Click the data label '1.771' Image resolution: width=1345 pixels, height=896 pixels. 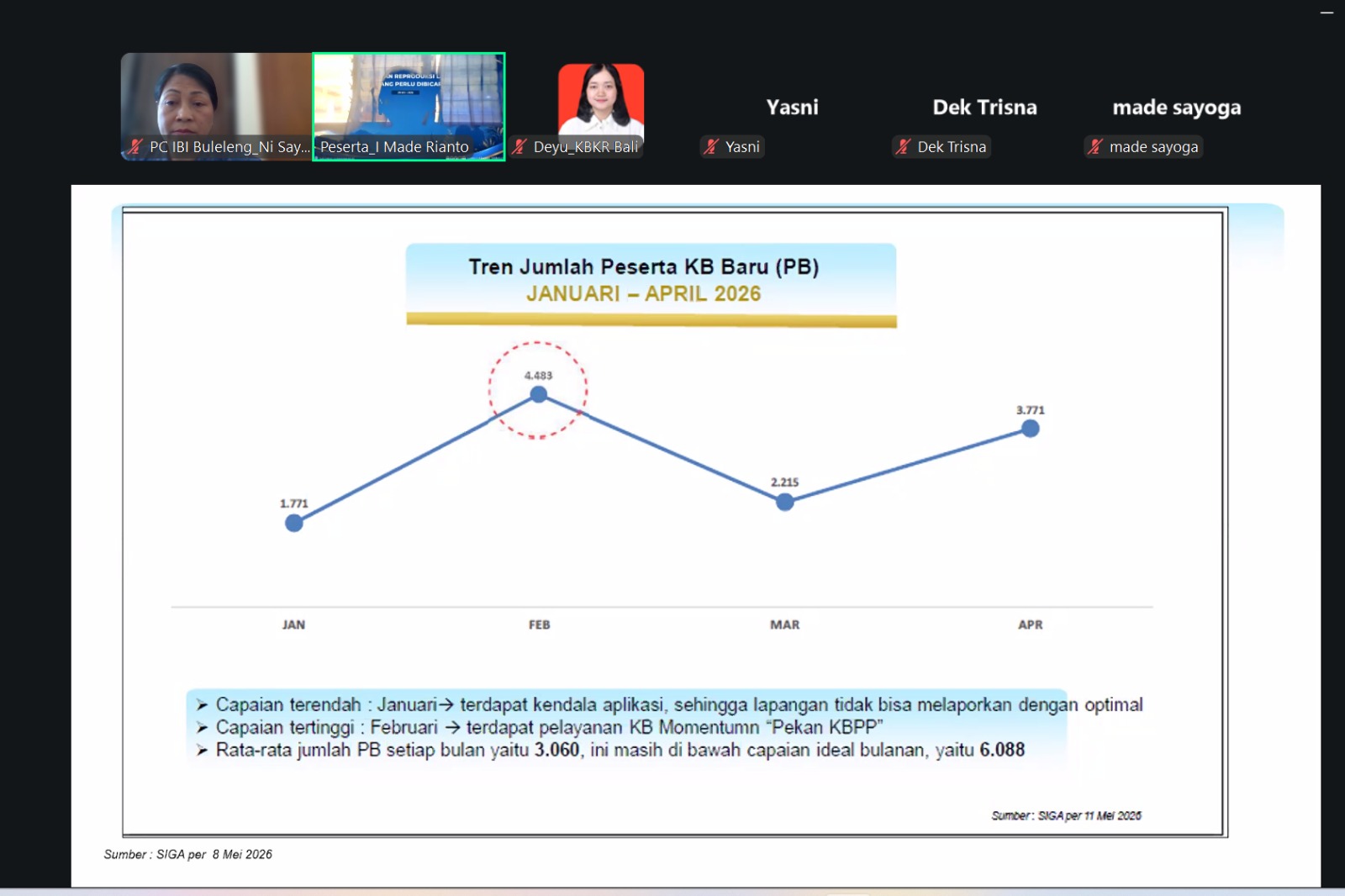click(294, 503)
